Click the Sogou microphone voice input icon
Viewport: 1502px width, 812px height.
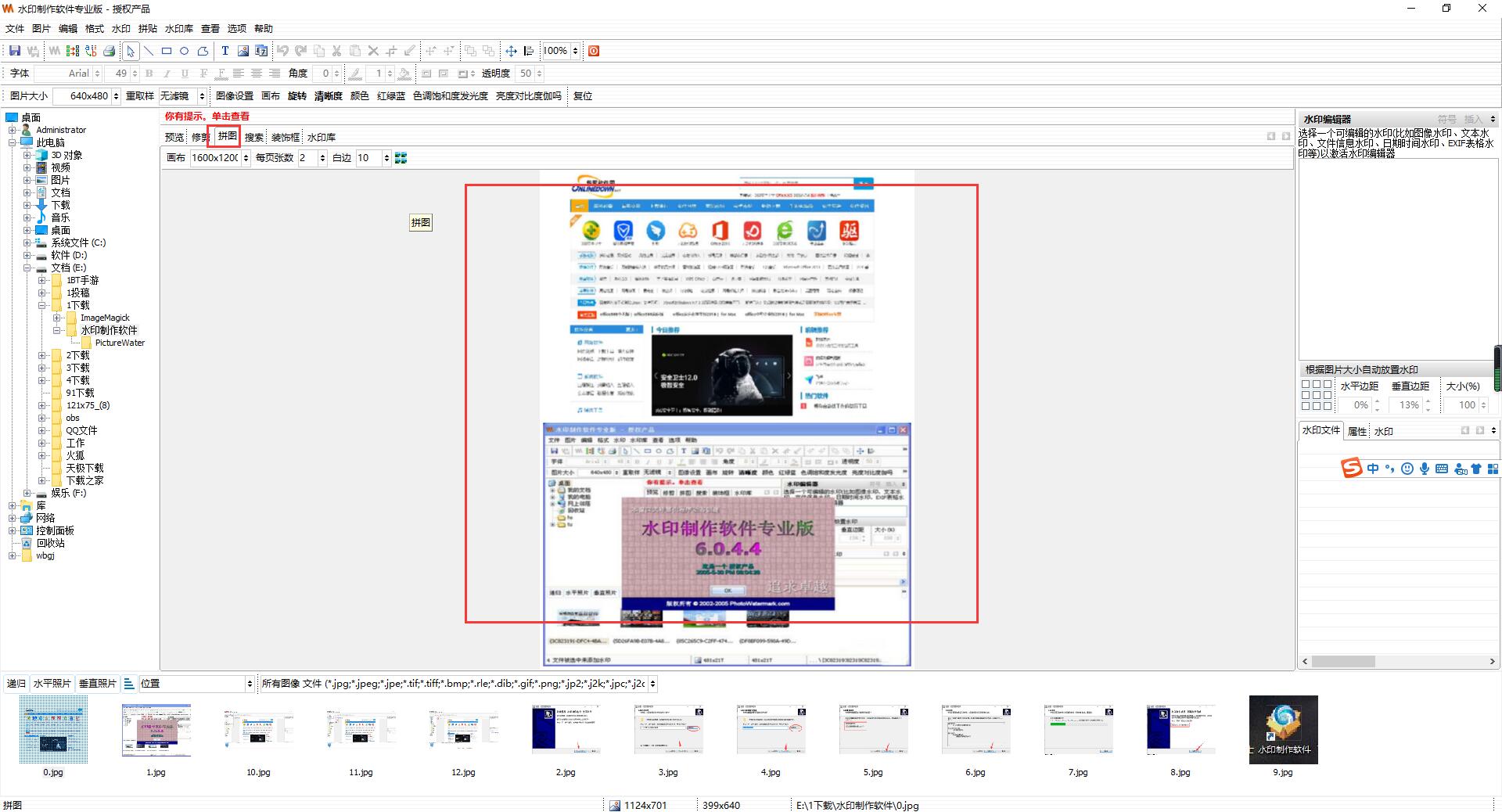[x=1425, y=469]
